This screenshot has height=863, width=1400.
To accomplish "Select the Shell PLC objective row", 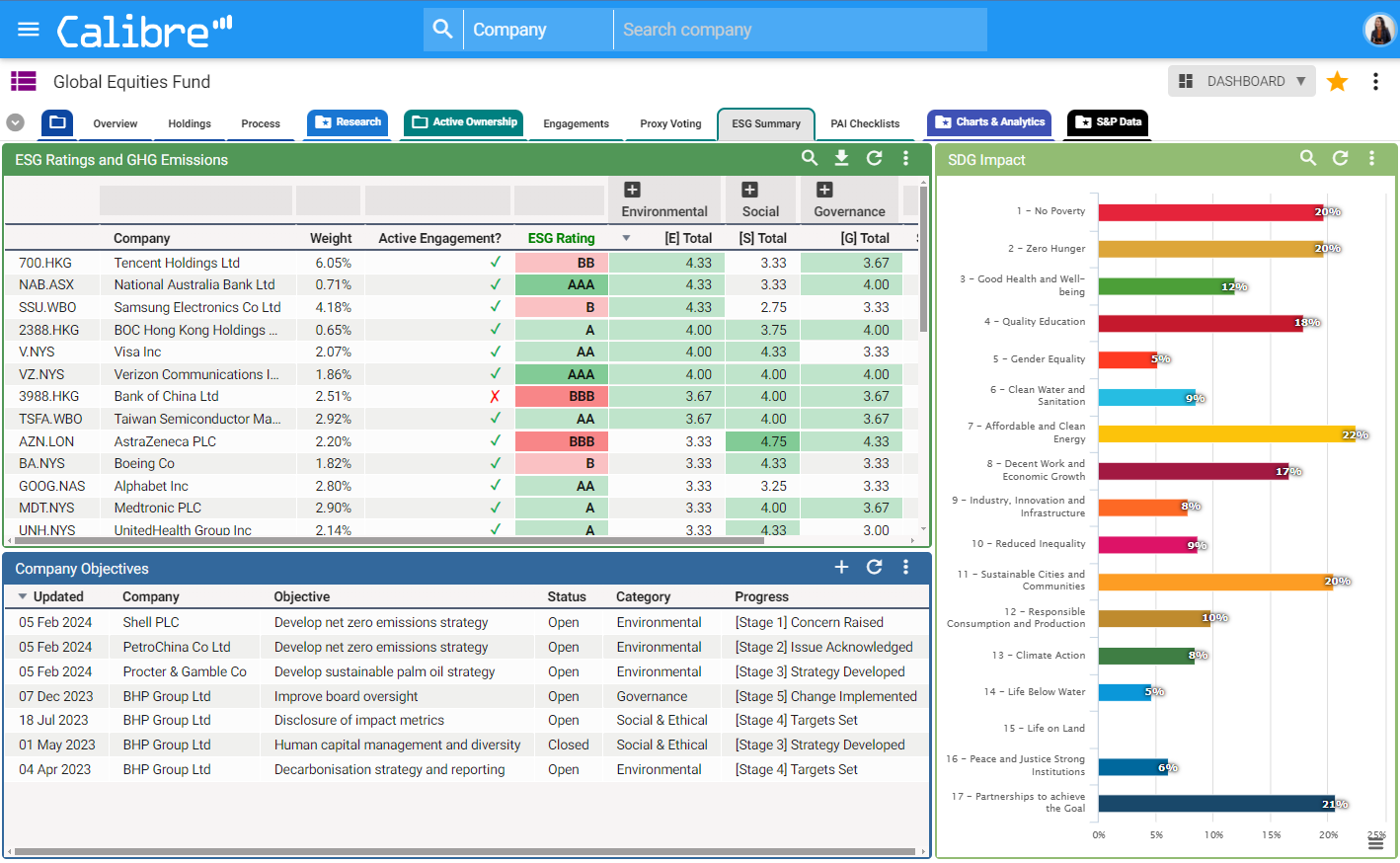I will pyautogui.click(x=466, y=622).
